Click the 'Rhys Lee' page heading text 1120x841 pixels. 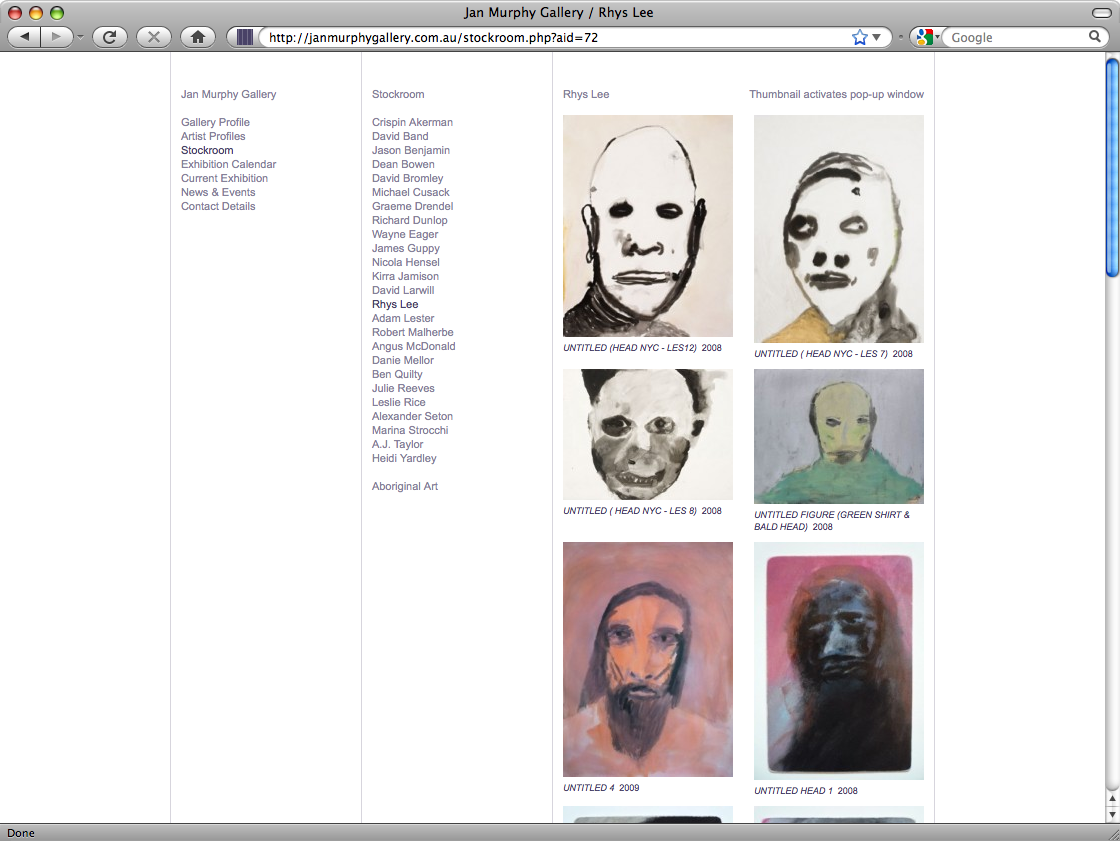tap(586, 94)
